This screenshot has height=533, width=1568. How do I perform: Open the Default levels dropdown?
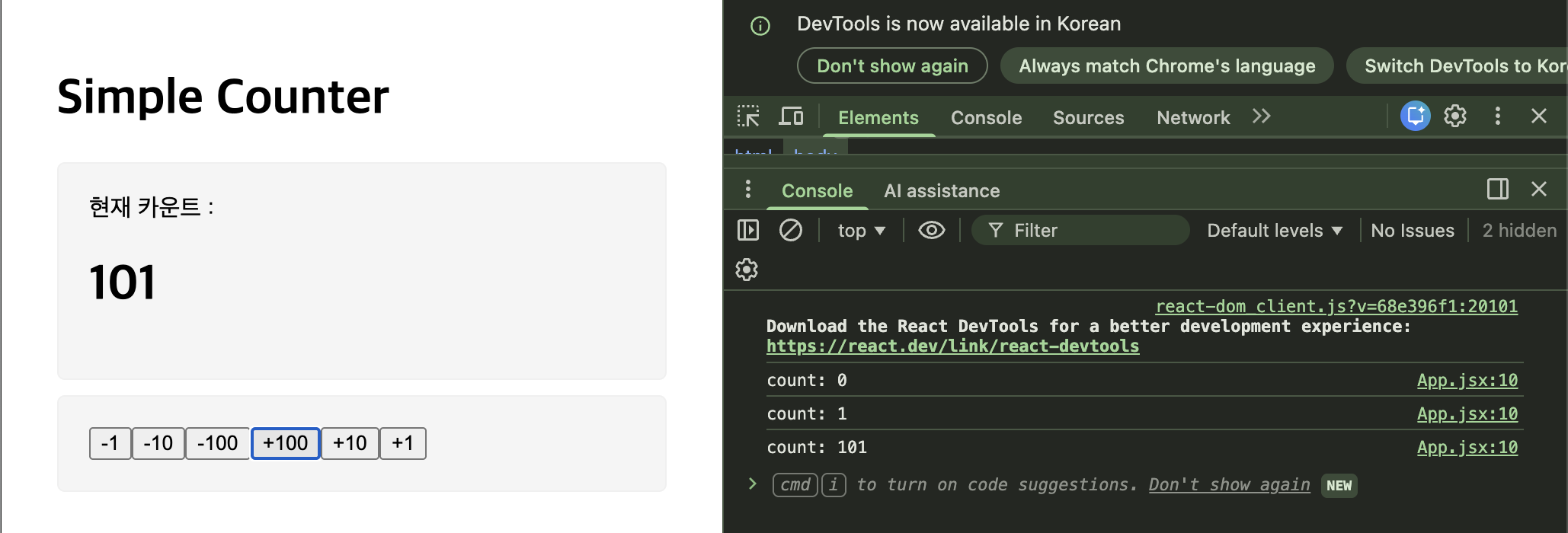[x=1274, y=231]
